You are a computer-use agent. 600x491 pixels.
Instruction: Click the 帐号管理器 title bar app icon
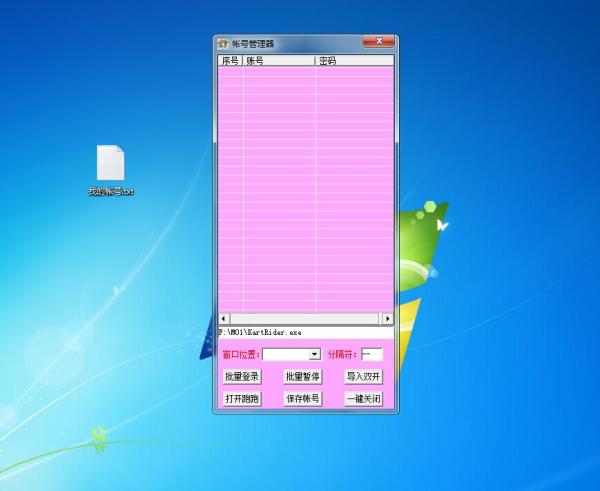click(x=223, y=44)
